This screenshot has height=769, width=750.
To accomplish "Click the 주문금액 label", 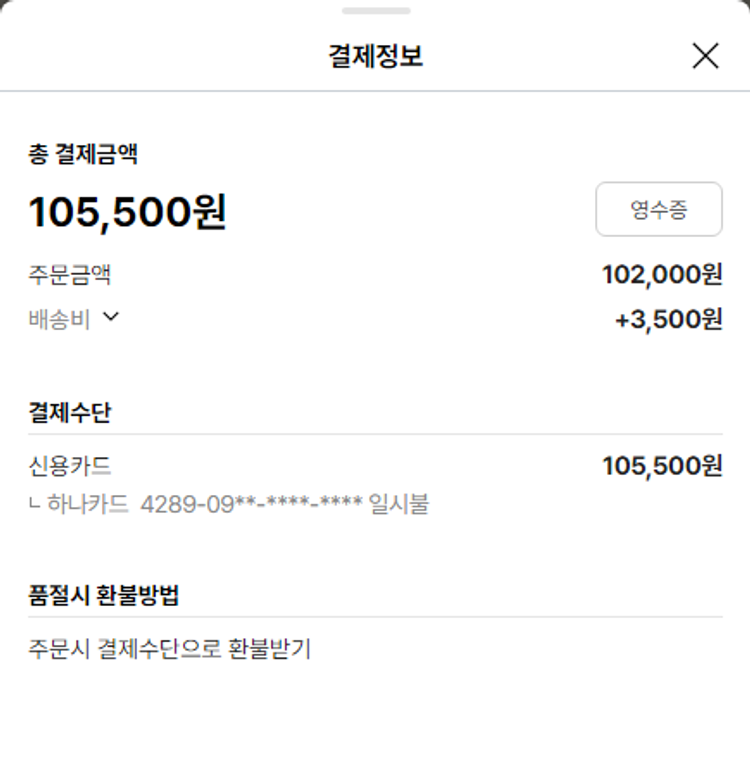I will [x=69, y=274].
